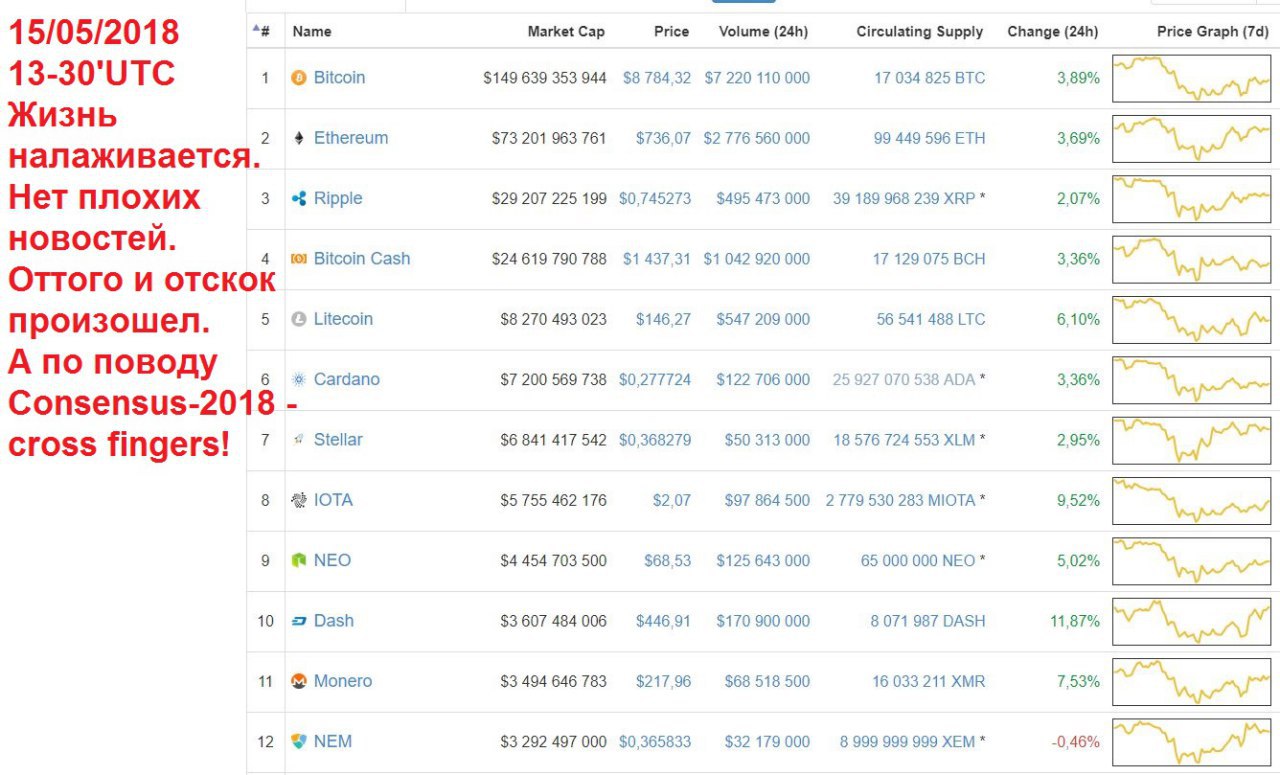This screenshot has height=775, width=1280.
Task: Click the Stellar rocket logo icon
Action: click(298, 440)
